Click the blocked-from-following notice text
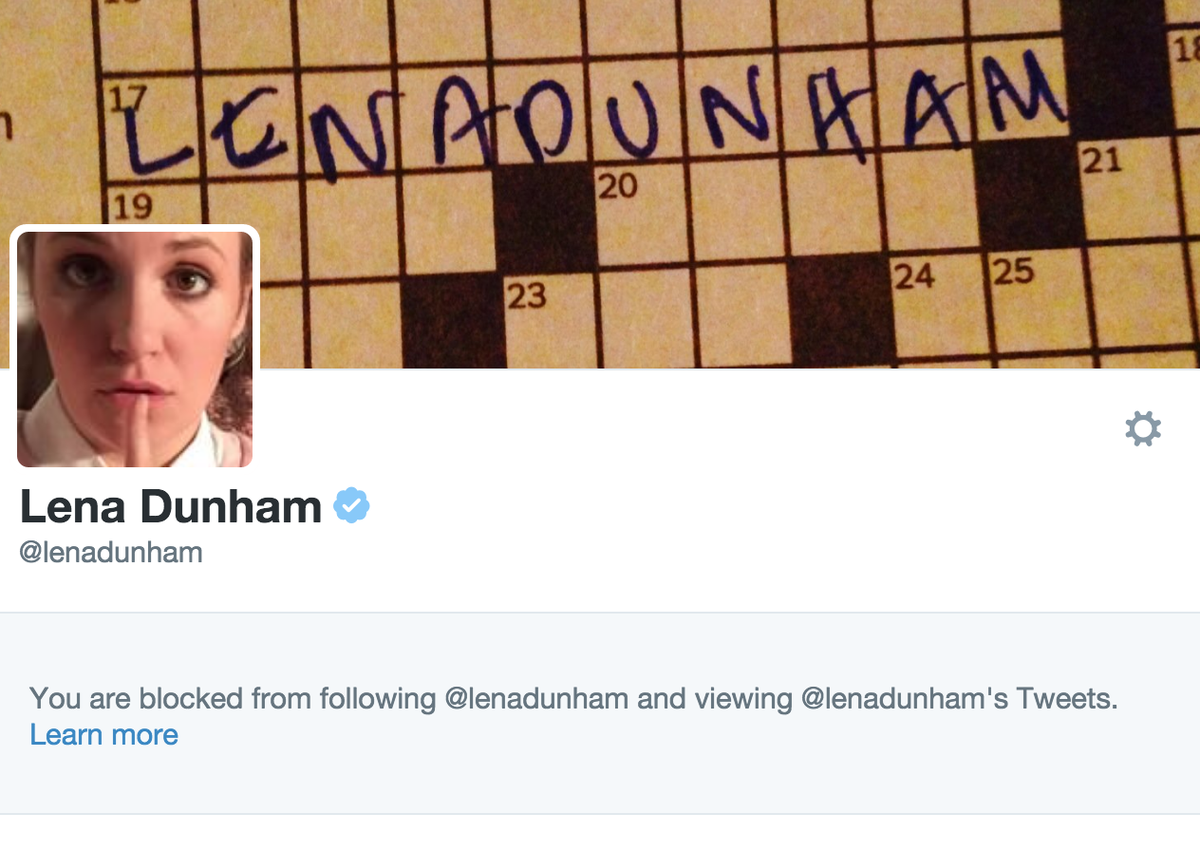 [573, 698]
